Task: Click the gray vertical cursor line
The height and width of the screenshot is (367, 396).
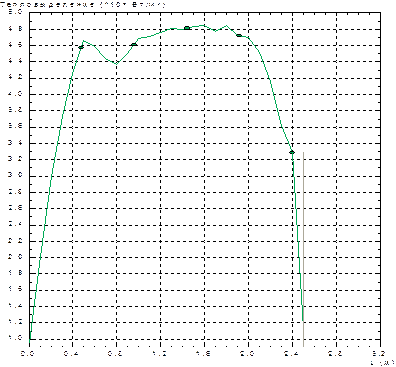Action: tap(303, 249)
